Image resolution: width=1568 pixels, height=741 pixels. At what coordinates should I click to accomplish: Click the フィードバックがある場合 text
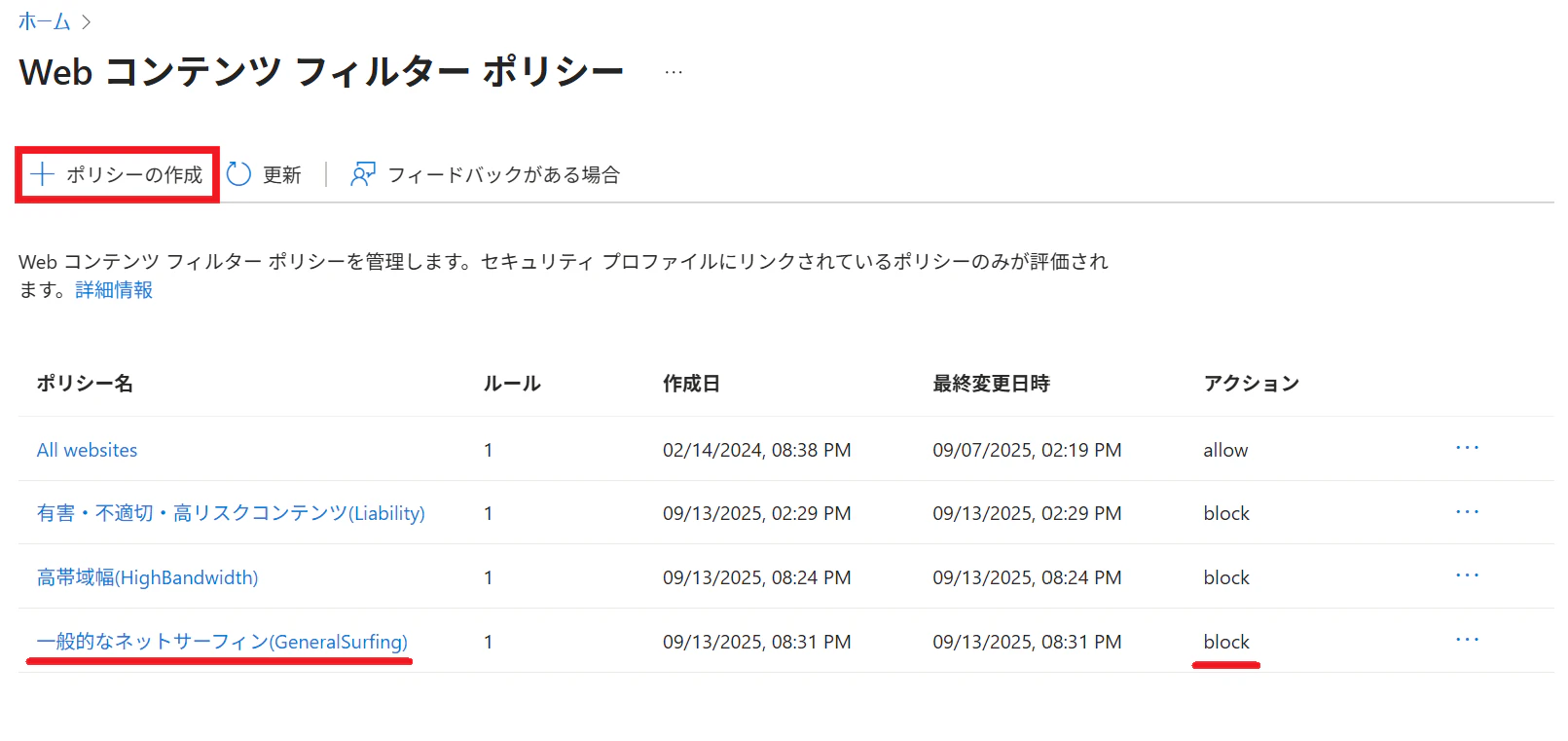pos(504,174)
